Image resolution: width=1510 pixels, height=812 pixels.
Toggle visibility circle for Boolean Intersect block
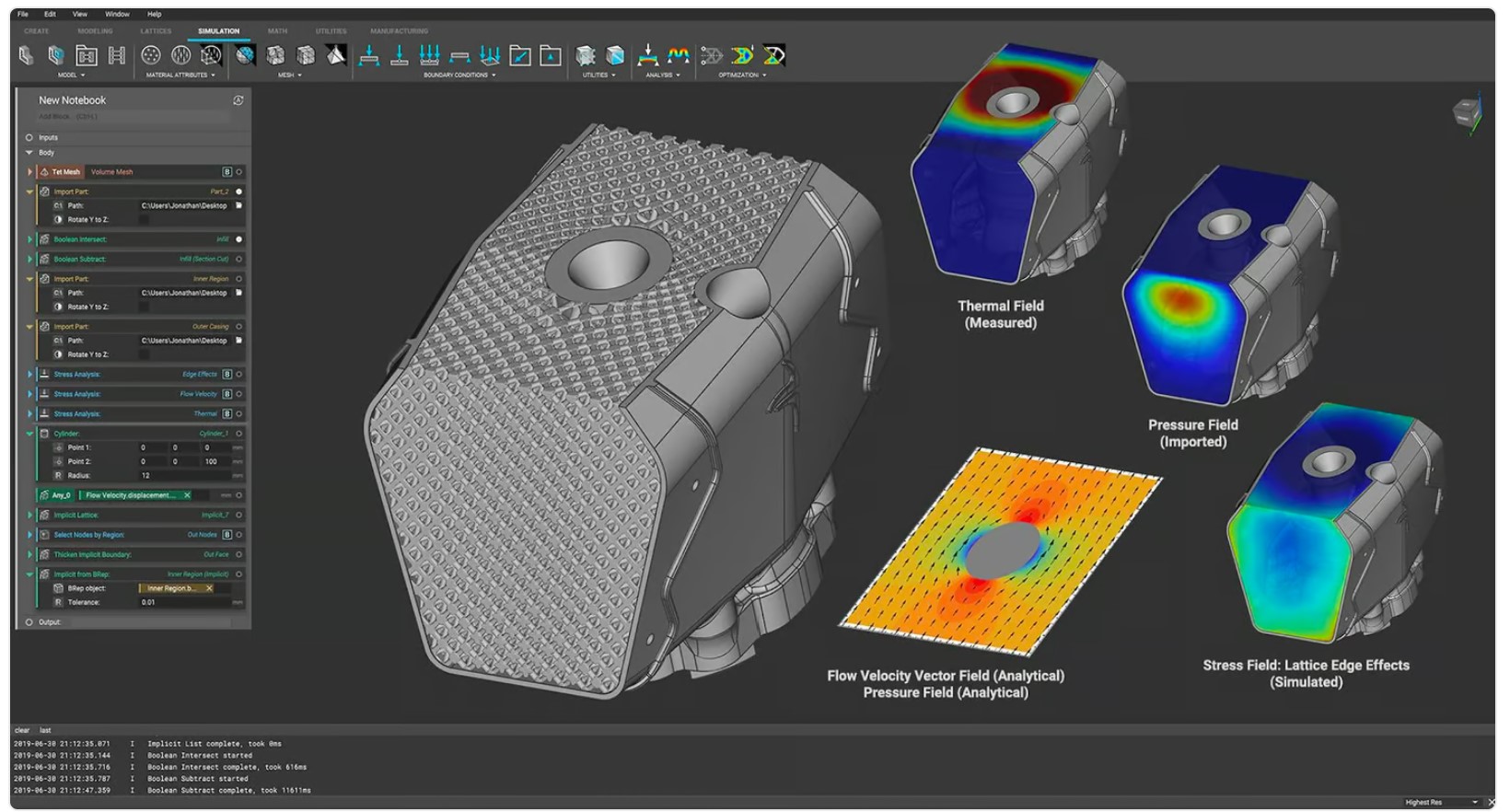pyautogui.click(x=239, y=239)
